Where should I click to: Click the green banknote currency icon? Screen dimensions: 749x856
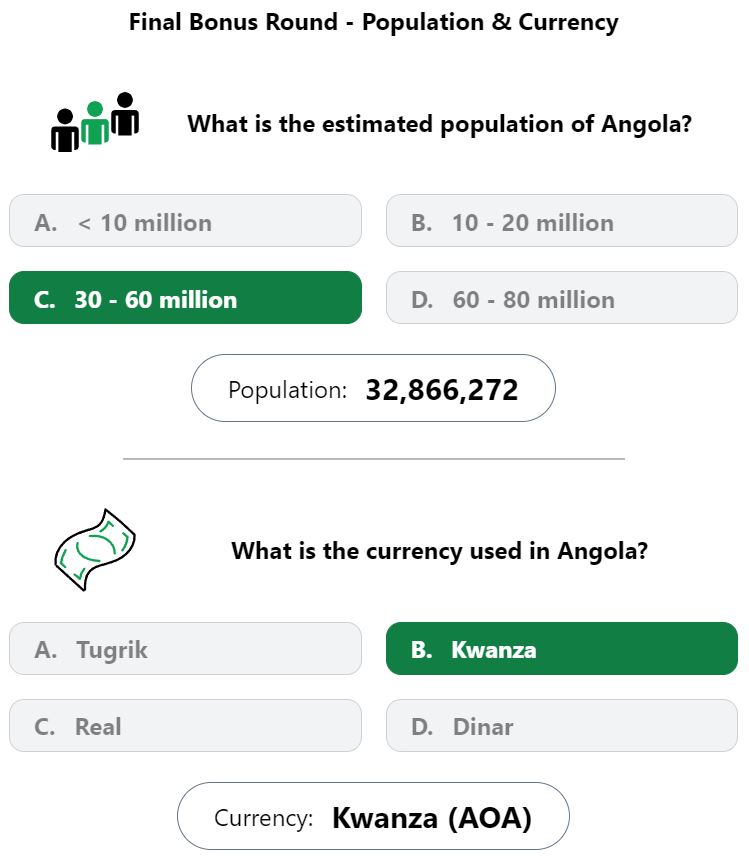(x=95, y=550)
